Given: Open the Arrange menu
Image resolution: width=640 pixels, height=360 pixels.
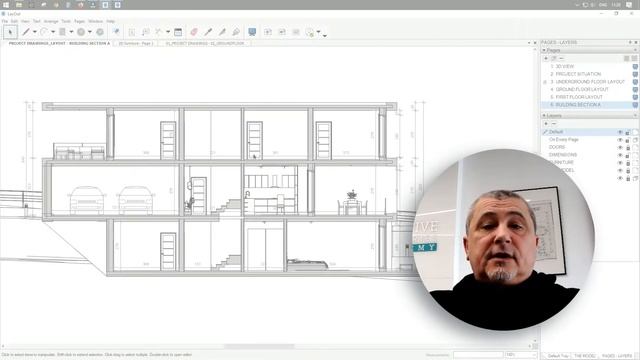Looking at the screenshot, I should coord(51,21).
